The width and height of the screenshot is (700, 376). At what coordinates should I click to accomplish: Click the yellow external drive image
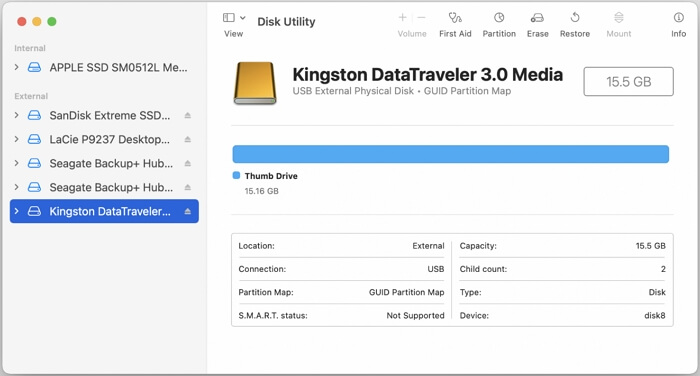pyautogui.click(x=255, y=83)
